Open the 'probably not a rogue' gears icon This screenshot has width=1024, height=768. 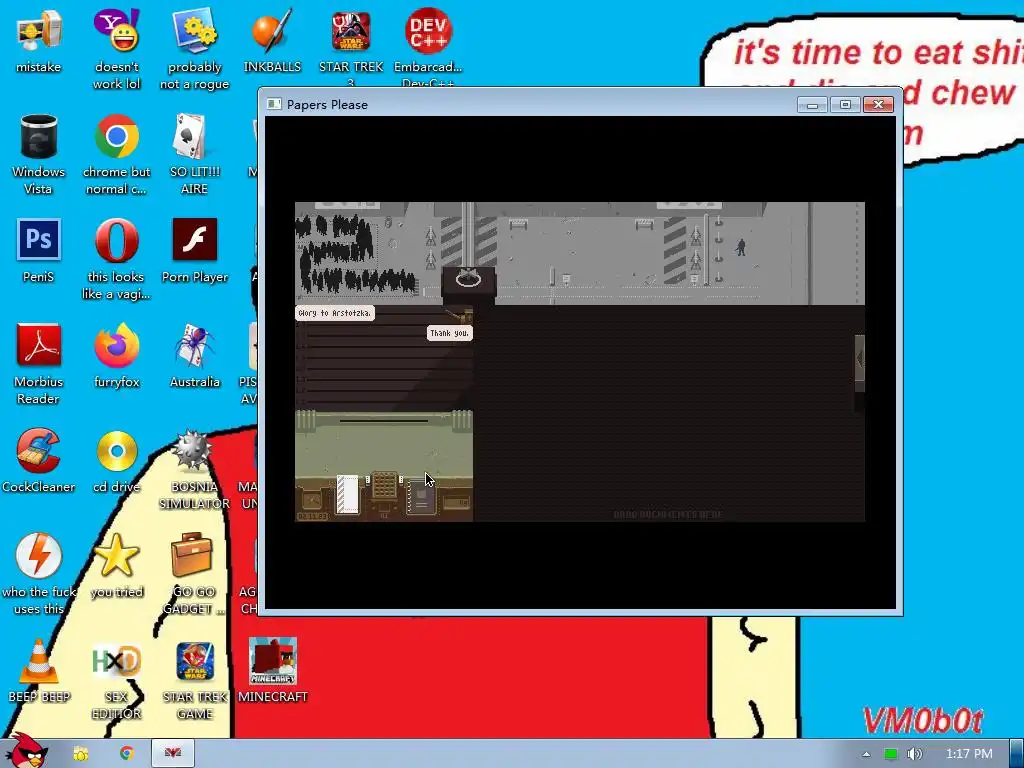coord(195,31)
